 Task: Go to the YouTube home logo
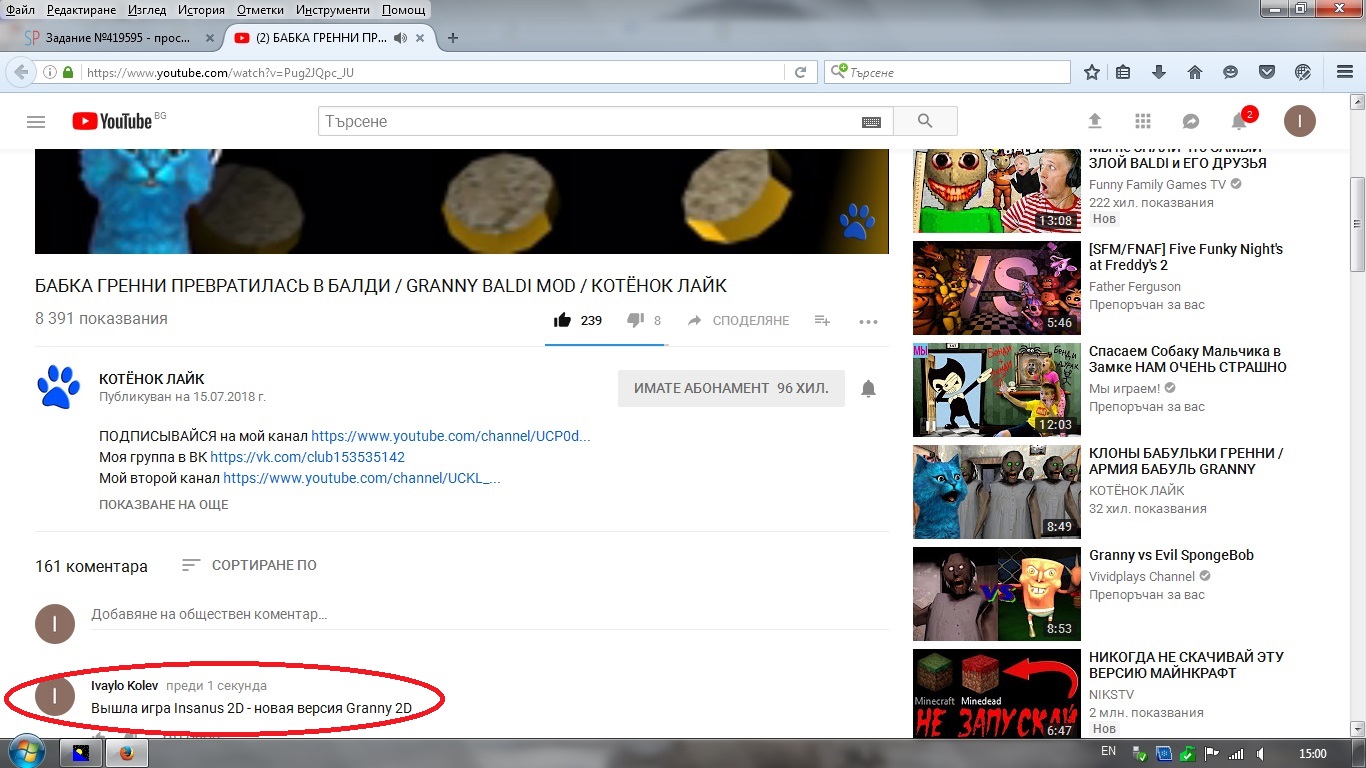(111, 121)
